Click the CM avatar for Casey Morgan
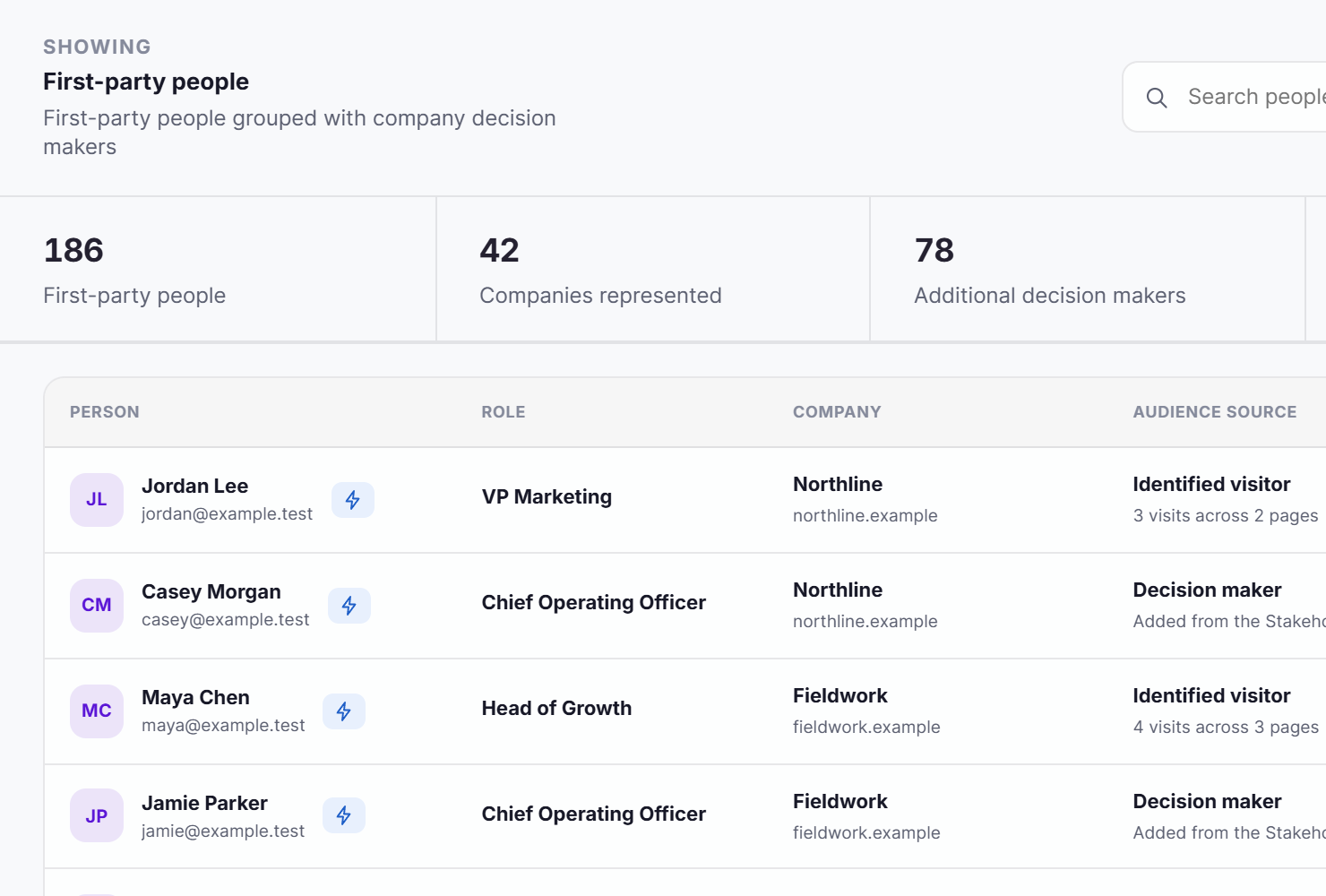The height and width of the screenshot is (896, 1326). coord(97,606)
